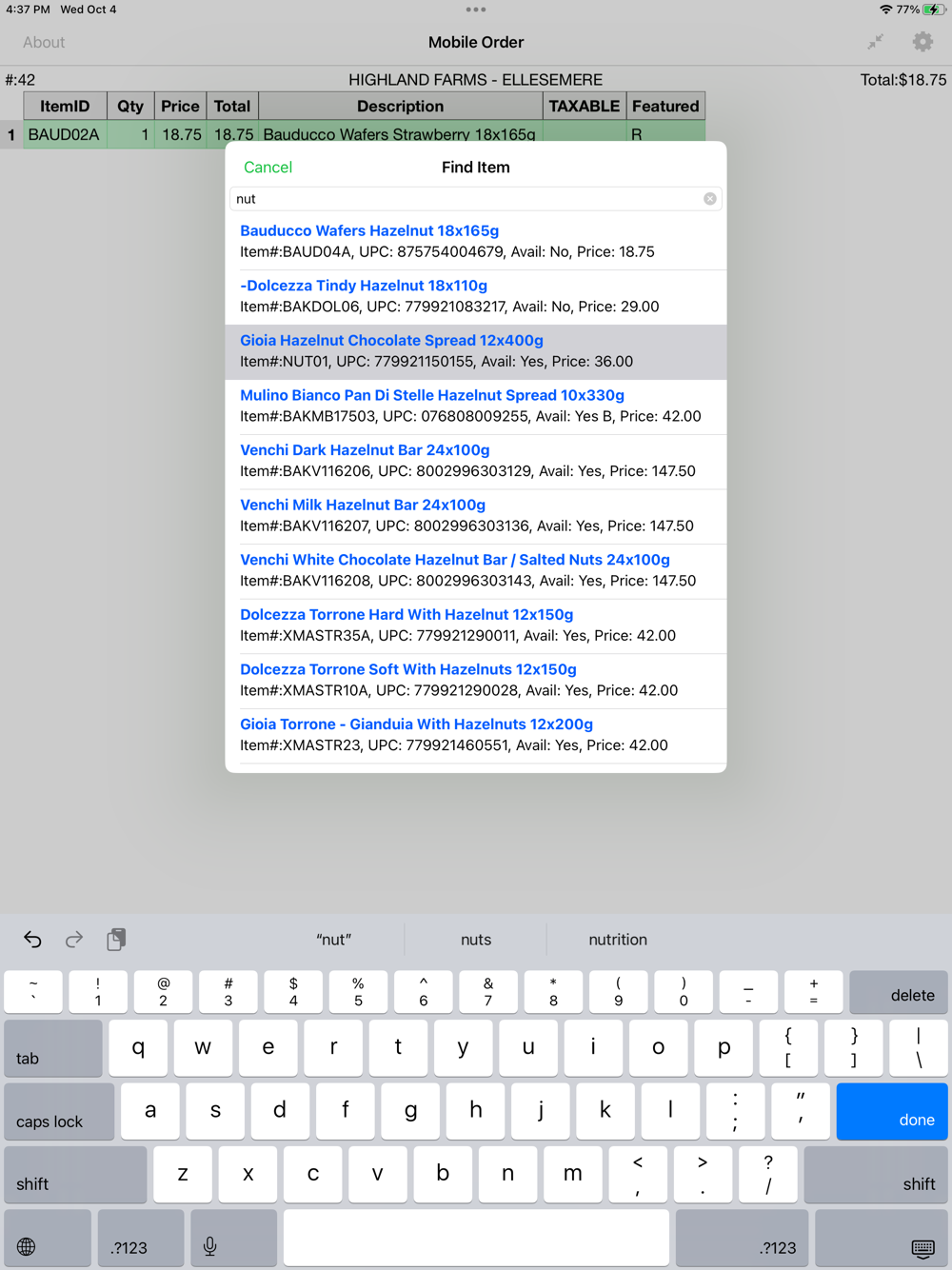Tap the question mark slash key

pyautogui.click(x=768, y=1175)
